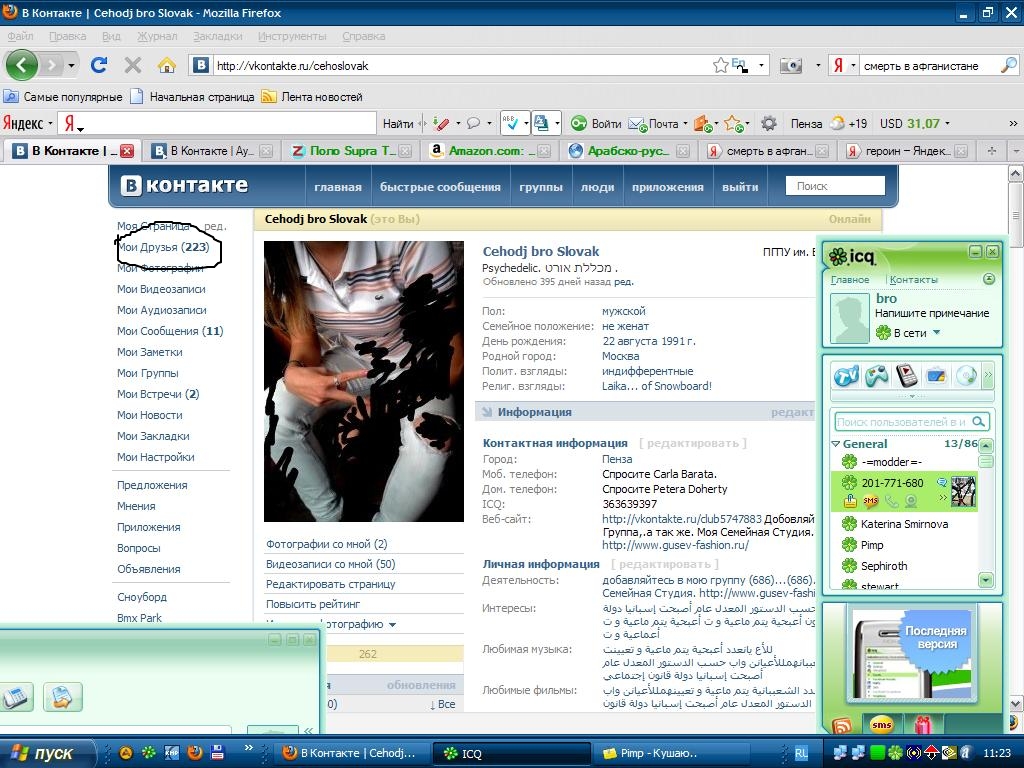Click the Firefox URL address bar
Image resolution: width=1024 pixels, height=768 pixels.
tap(462, 65)
